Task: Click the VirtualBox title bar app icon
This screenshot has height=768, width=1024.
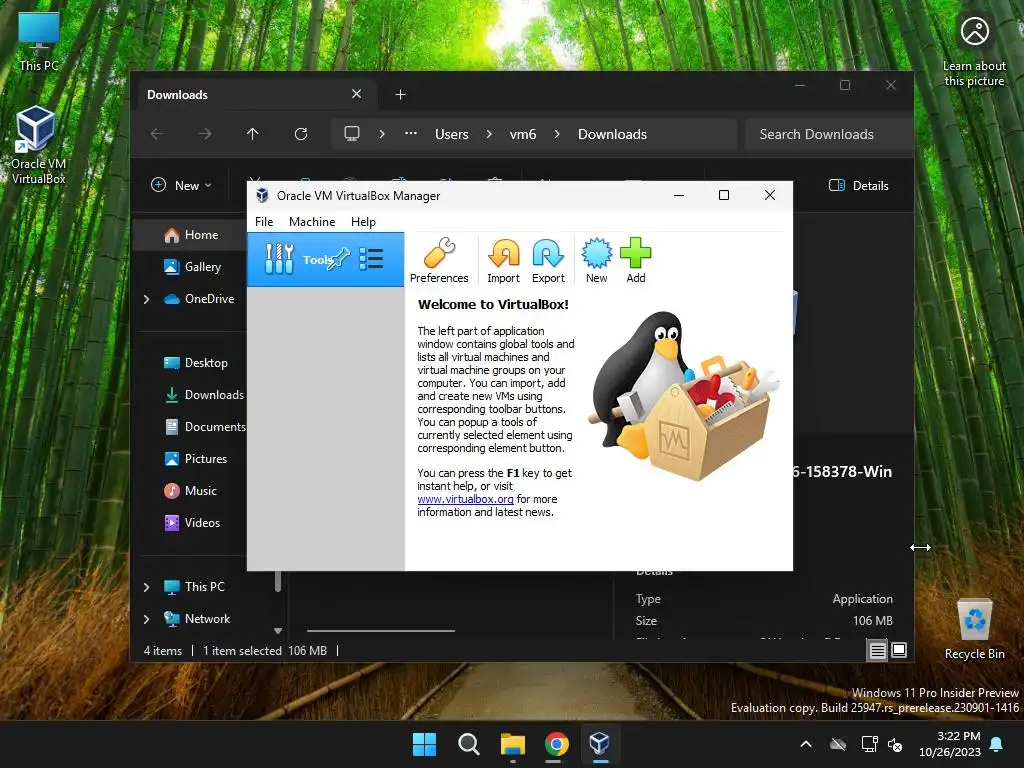Action: (263, 195)
